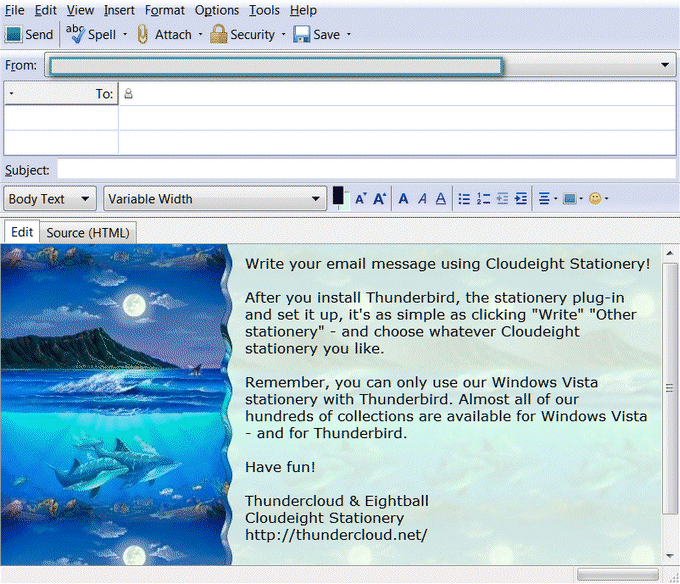Screen dimensions: 680x584
Task: Open the Body Text paragraph style dropdown
Action: (50, 199)
